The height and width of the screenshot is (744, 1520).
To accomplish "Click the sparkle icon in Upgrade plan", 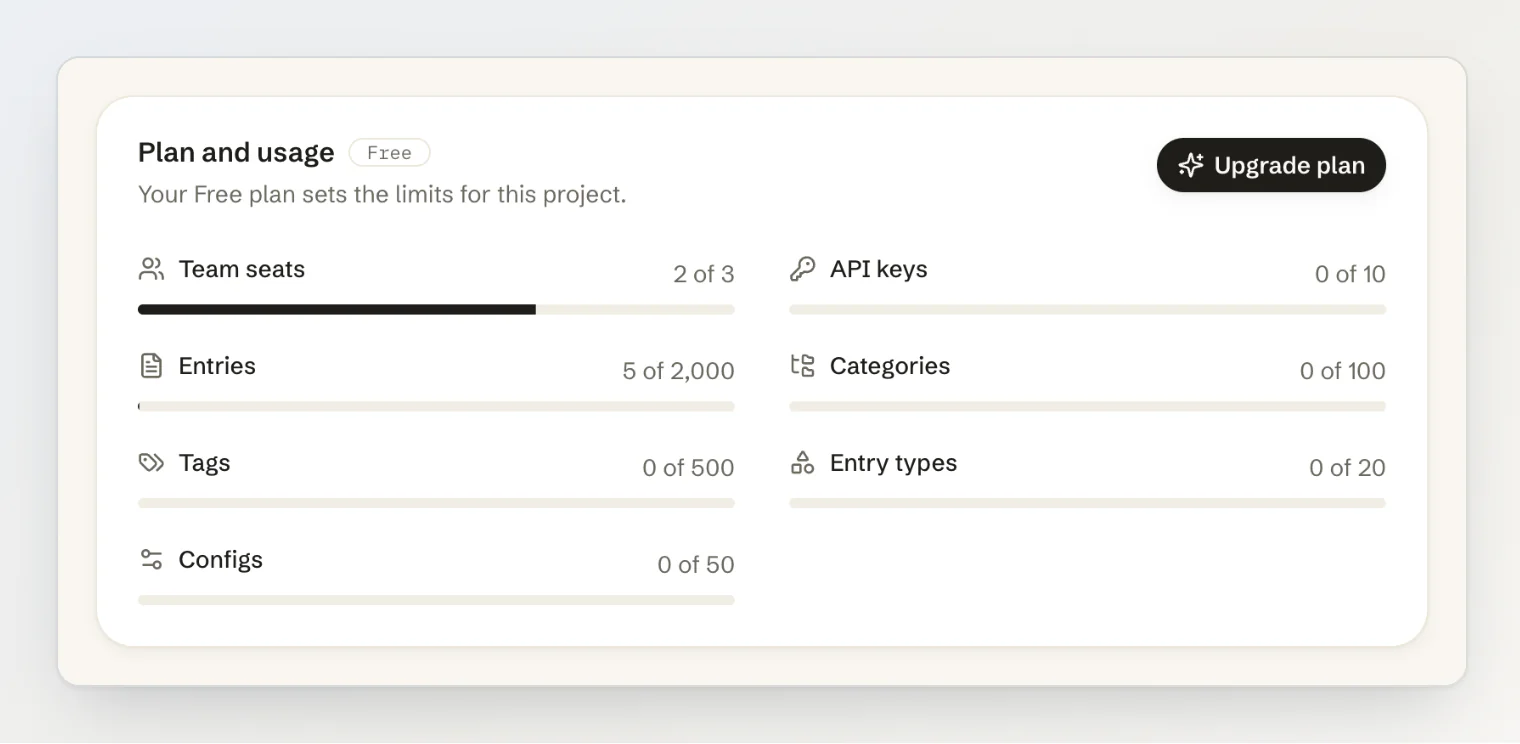I will coord(1190,165).
